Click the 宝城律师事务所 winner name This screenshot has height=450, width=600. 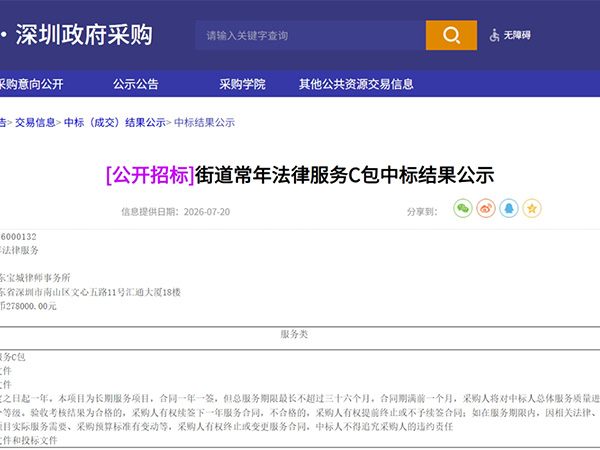tap(38, 278)
